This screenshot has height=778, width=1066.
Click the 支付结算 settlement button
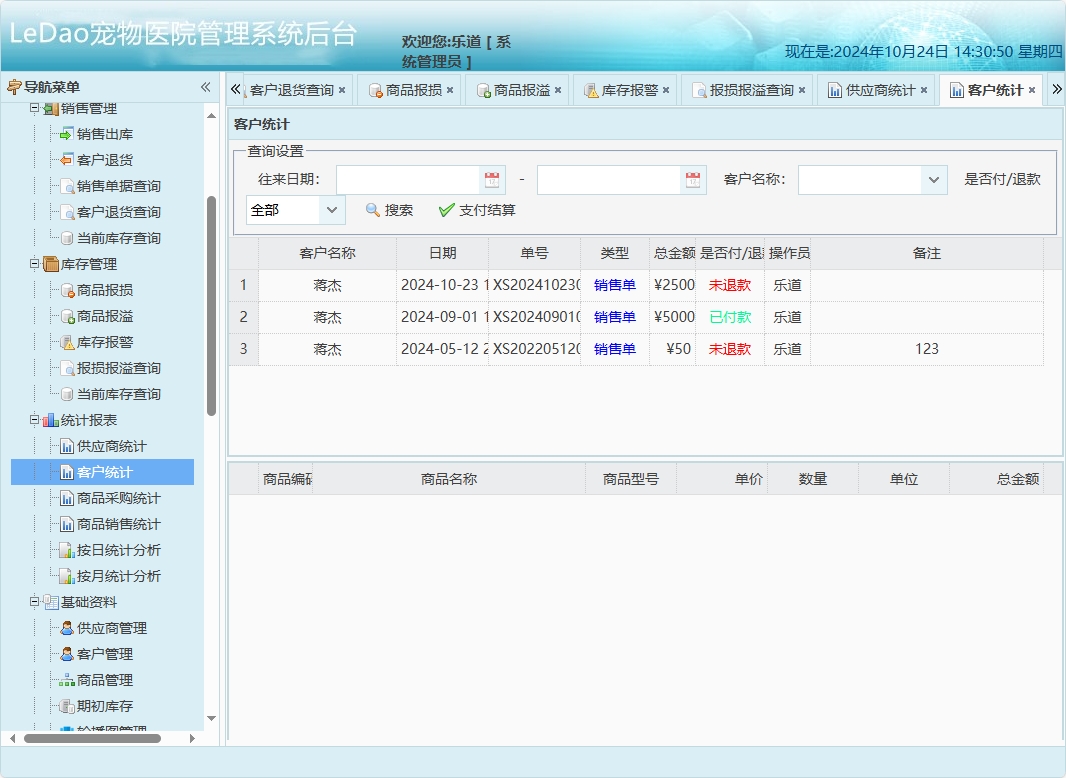tap(483, 210)
